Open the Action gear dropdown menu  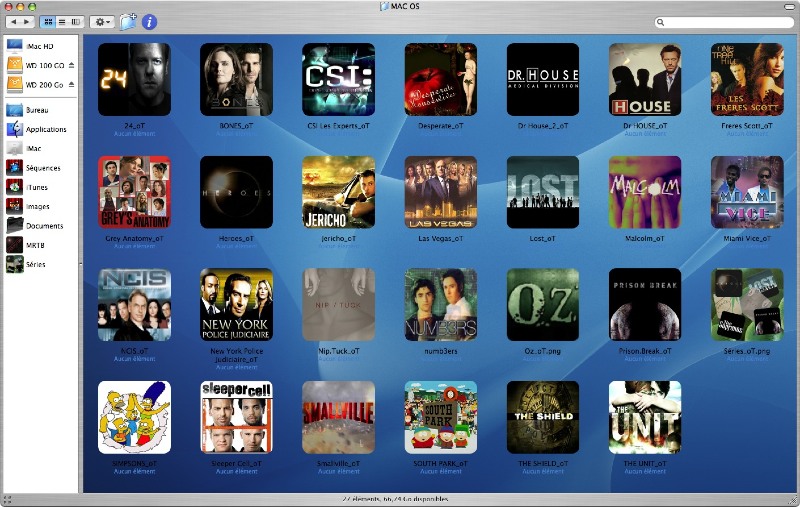(x=102, y=22)
